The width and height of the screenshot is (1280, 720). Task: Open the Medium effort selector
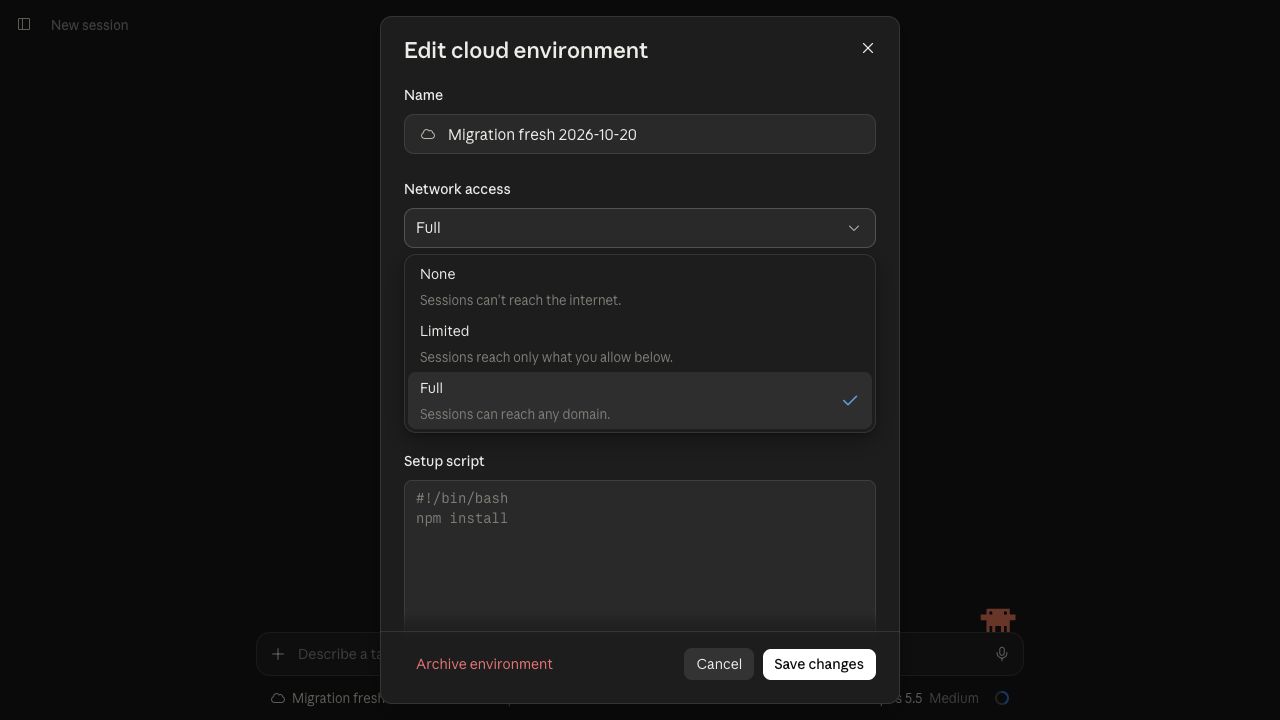pyautogui.click(x=953, y=698)
